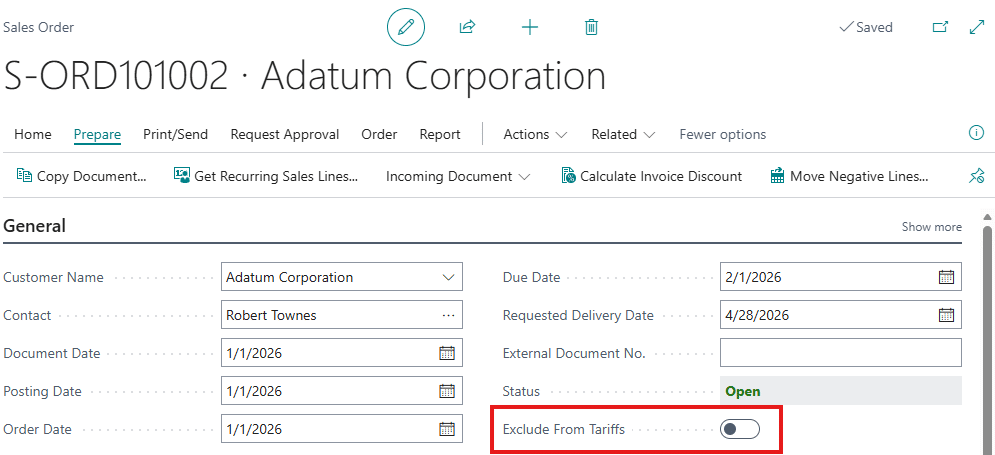
Task: Expand page with diagonal arrows icon
Action: click(977, 27)
